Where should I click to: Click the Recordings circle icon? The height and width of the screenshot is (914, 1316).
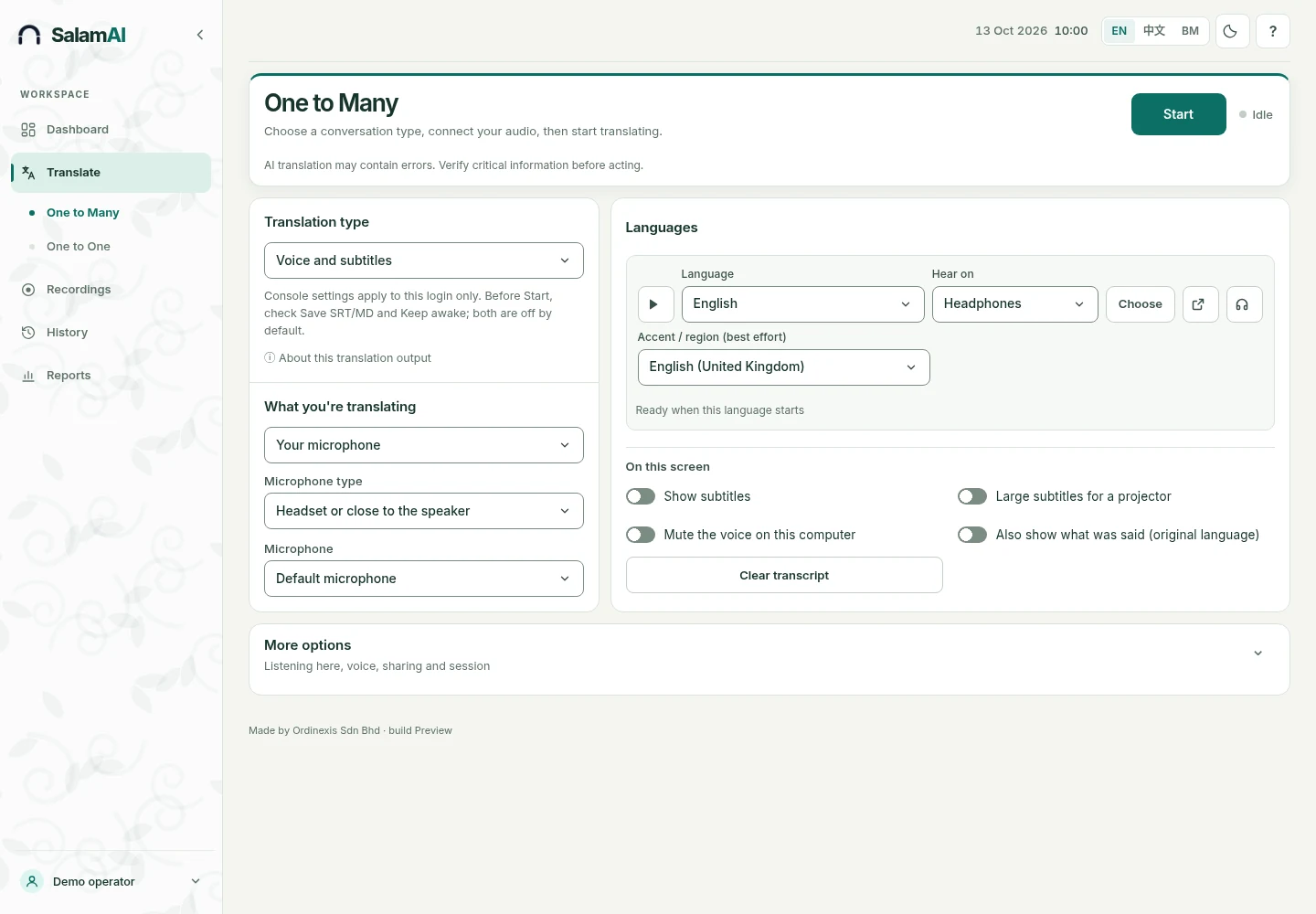point(28,290)
